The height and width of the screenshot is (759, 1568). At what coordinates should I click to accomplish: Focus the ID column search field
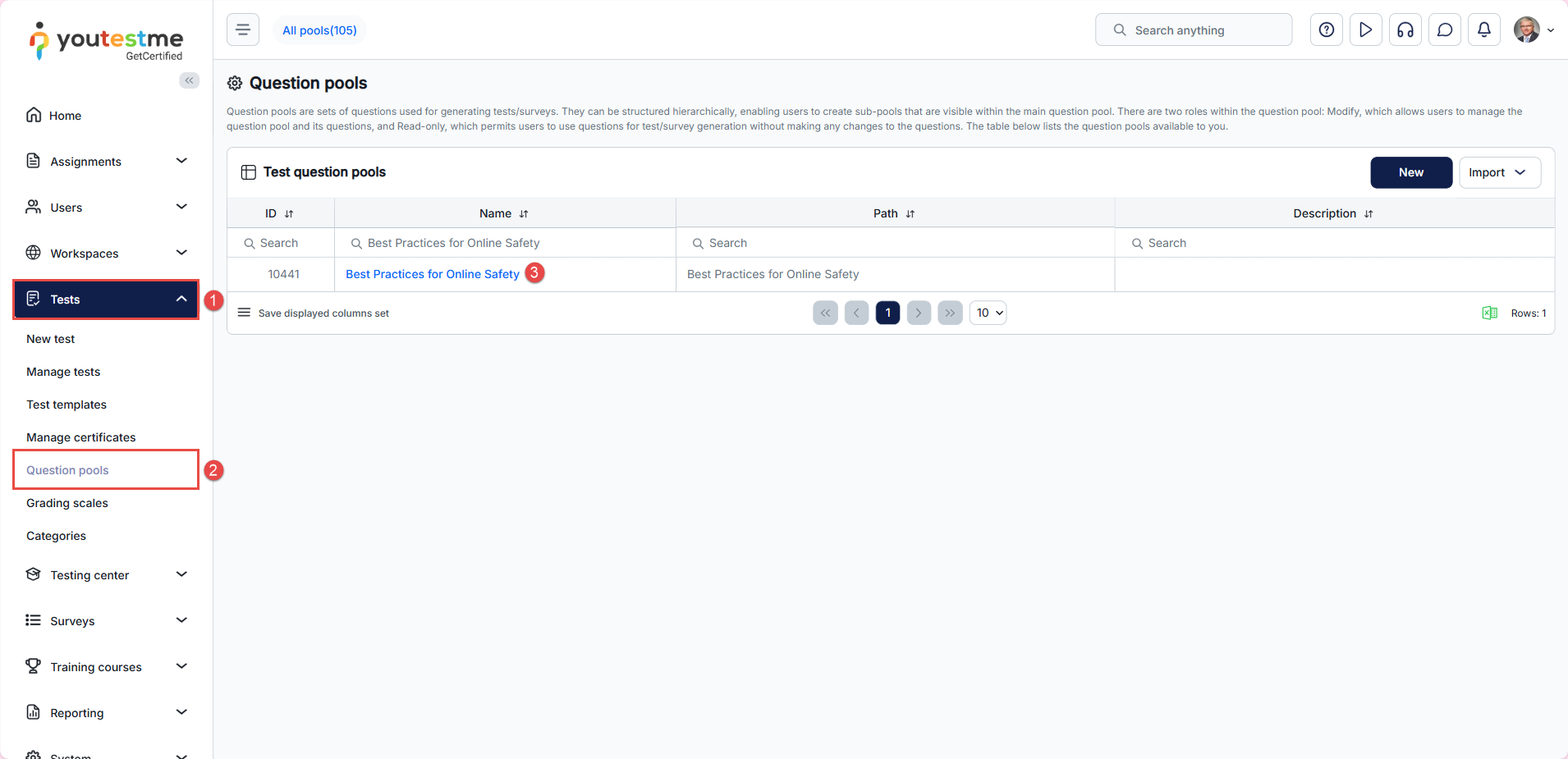(x=281, y=243)
